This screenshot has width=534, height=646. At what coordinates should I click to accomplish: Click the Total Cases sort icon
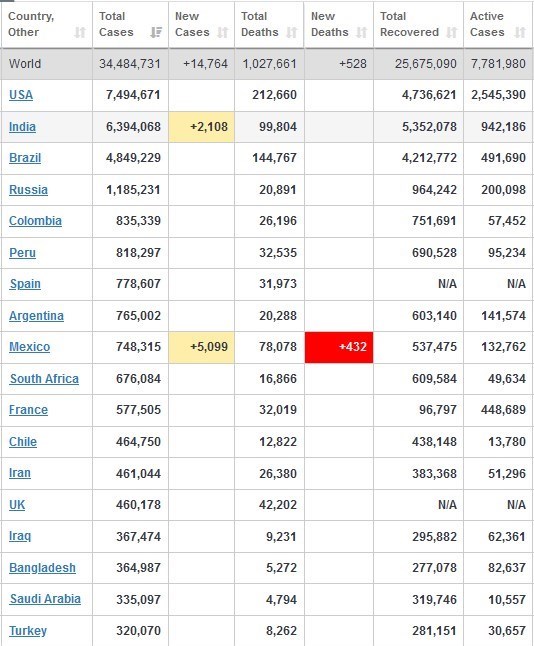(x=156, y=32)
